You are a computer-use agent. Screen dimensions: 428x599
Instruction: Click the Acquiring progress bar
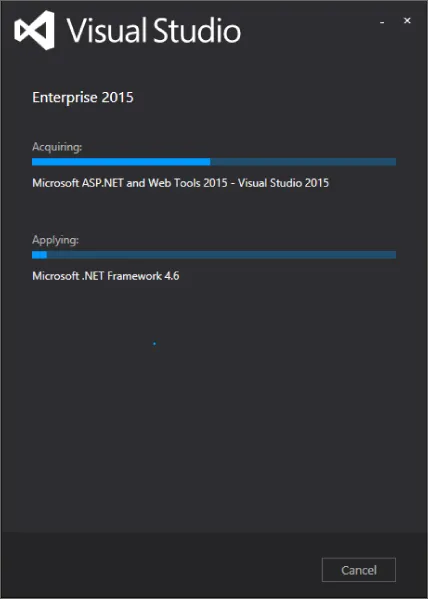tap(214, 162)
